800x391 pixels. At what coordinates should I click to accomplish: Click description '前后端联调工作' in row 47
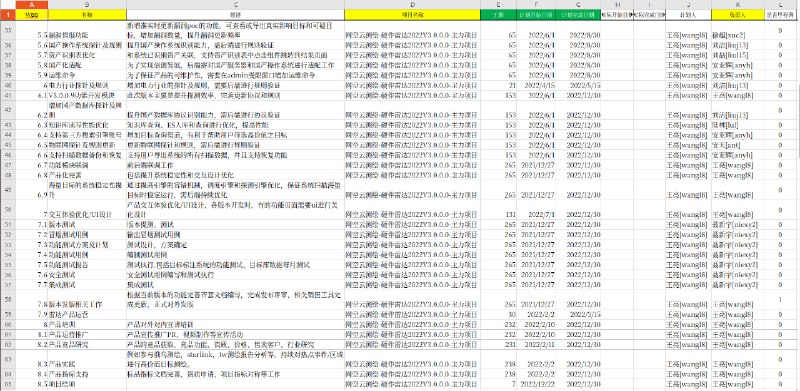pos(235,165)
